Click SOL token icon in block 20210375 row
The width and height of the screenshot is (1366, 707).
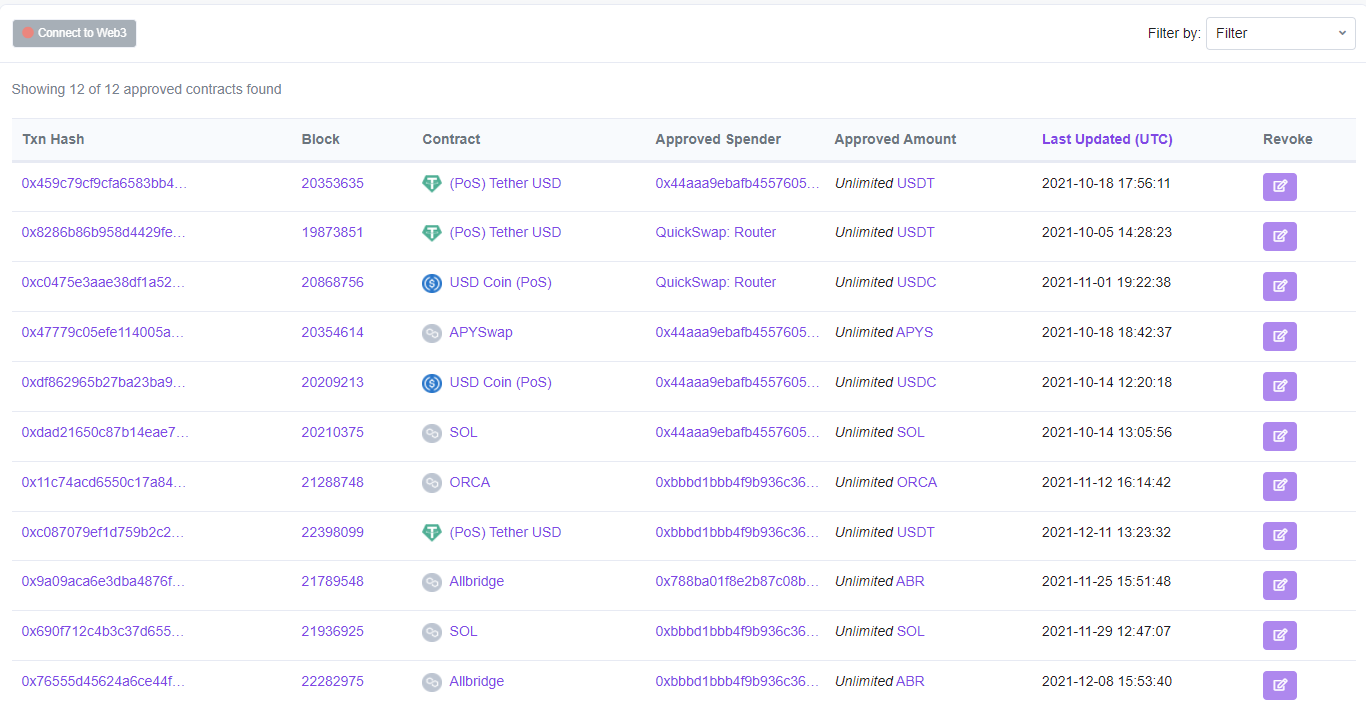(x=432, y=433)
